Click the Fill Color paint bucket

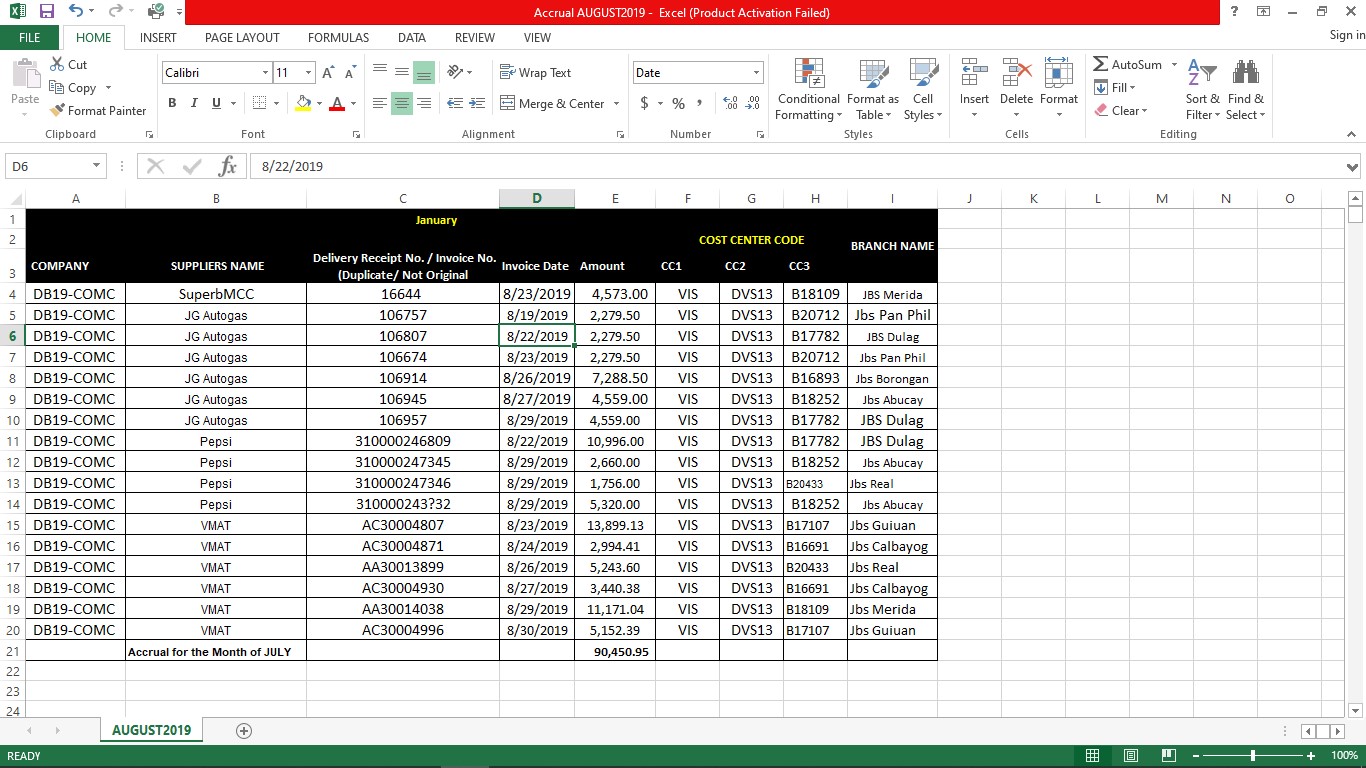pyautogui.click(x=303, y=103)
